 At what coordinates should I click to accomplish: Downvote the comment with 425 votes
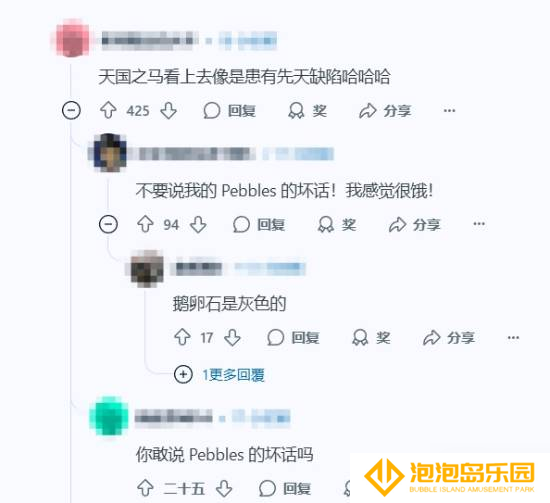tap(169, 111)
